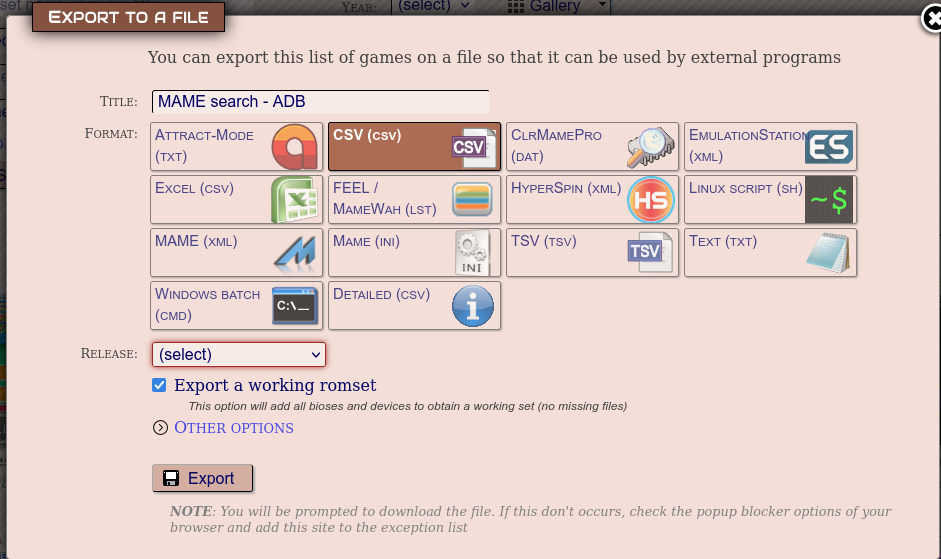Close the Export to a file dialog
This screenshot has width=941, height=559.
[930, 20]
